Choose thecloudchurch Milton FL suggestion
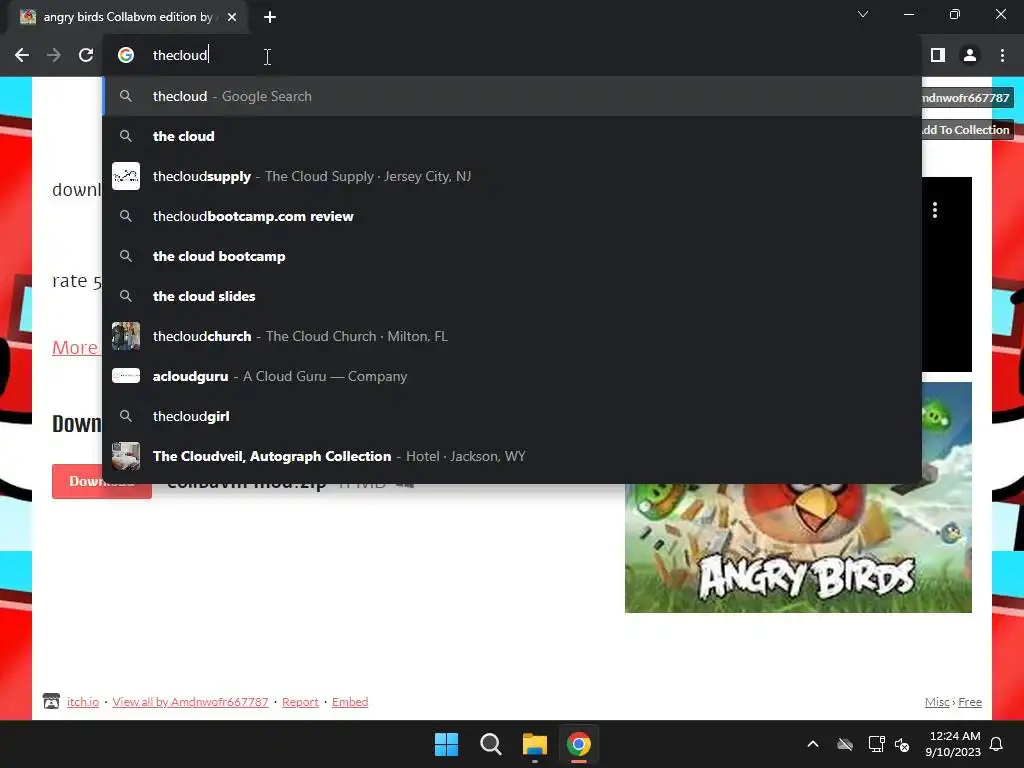Screen dimensions: 1024x768 point(512,336)
